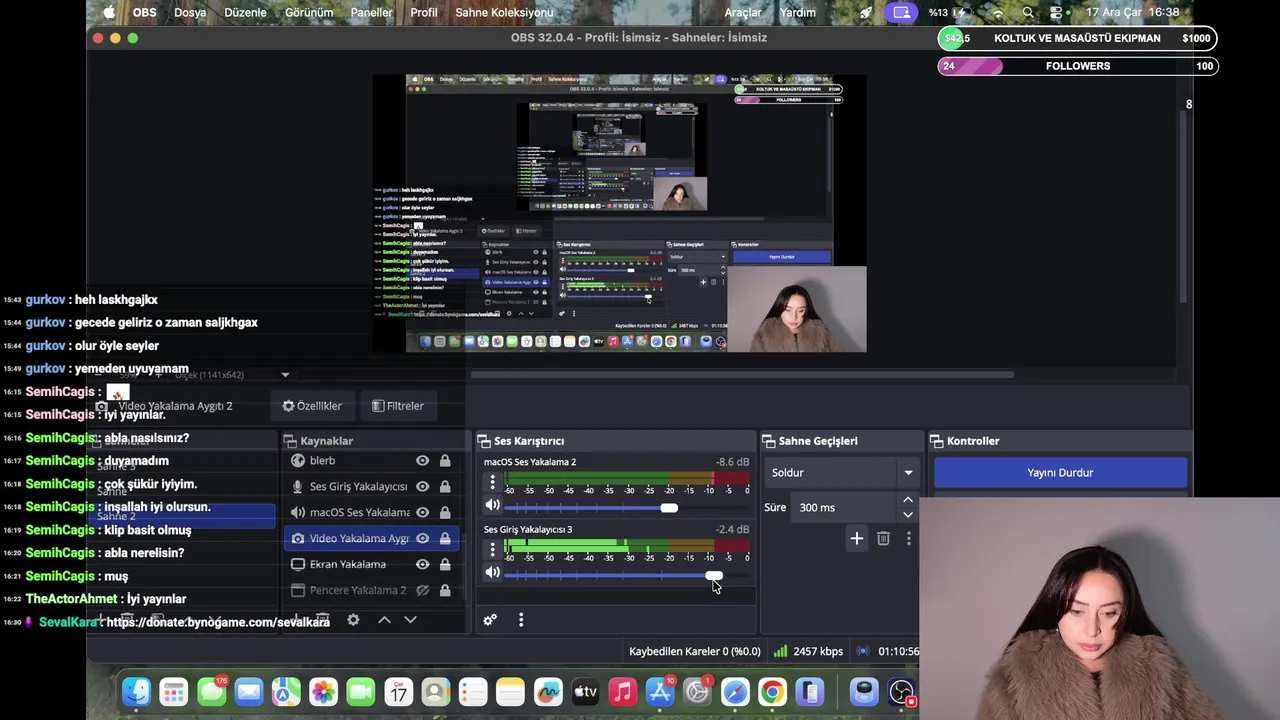Move selected source down
1280x720 pixels.
(x=410, y=620)
